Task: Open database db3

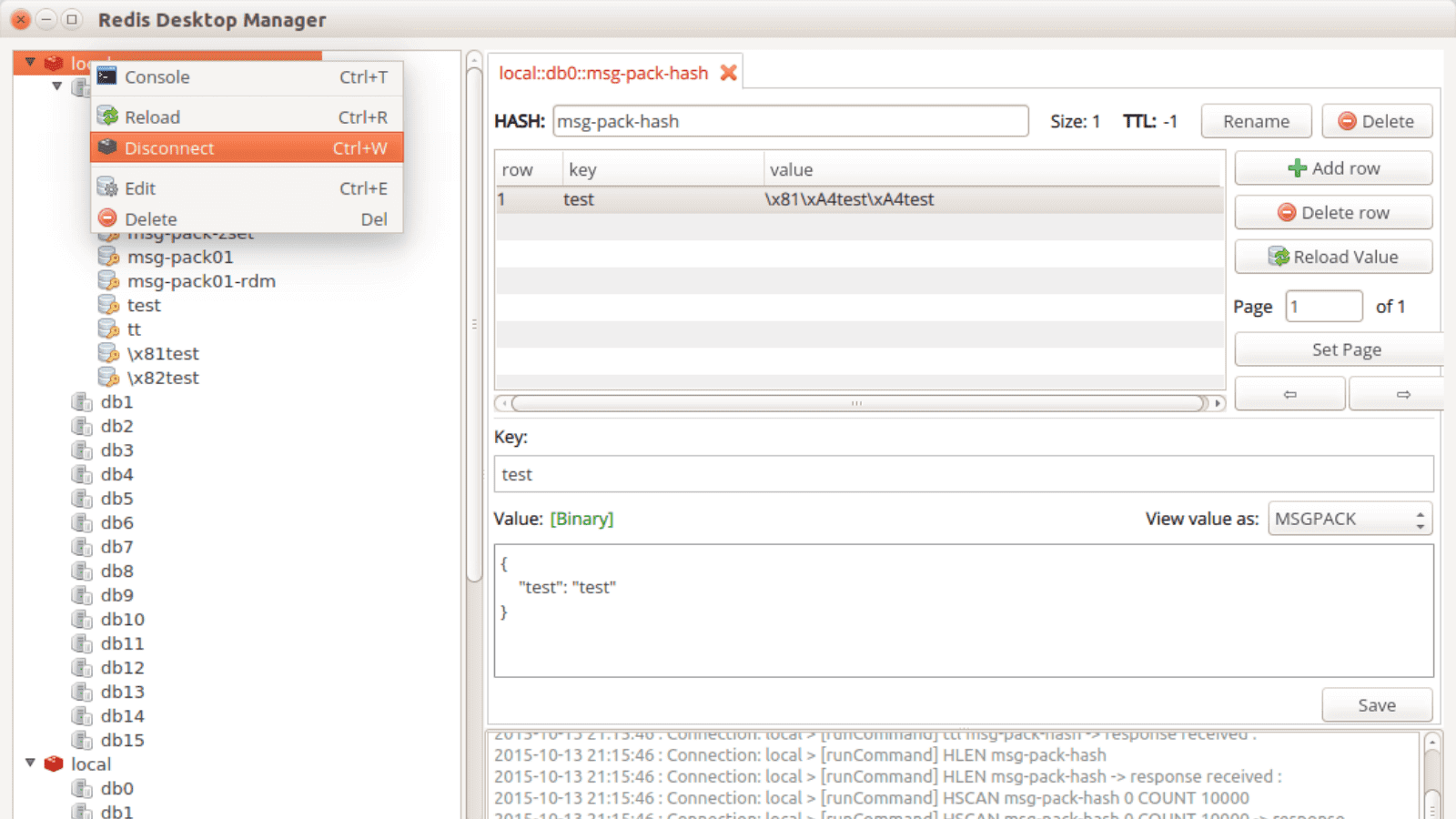Action: pyautogui.click(x=116, y=450)
